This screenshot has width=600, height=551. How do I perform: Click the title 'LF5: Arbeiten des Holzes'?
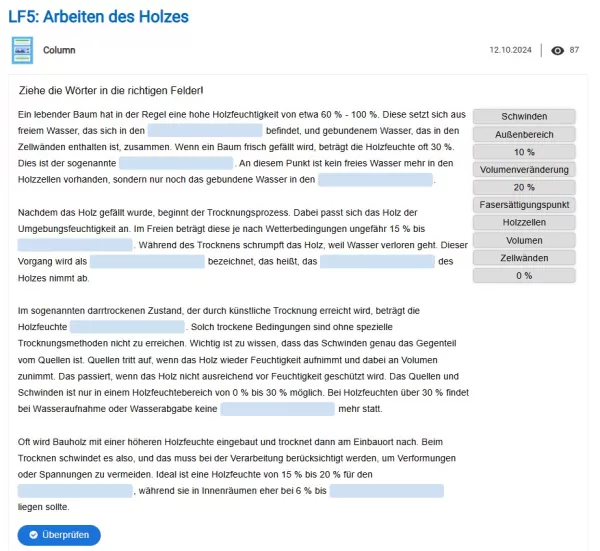98,17
